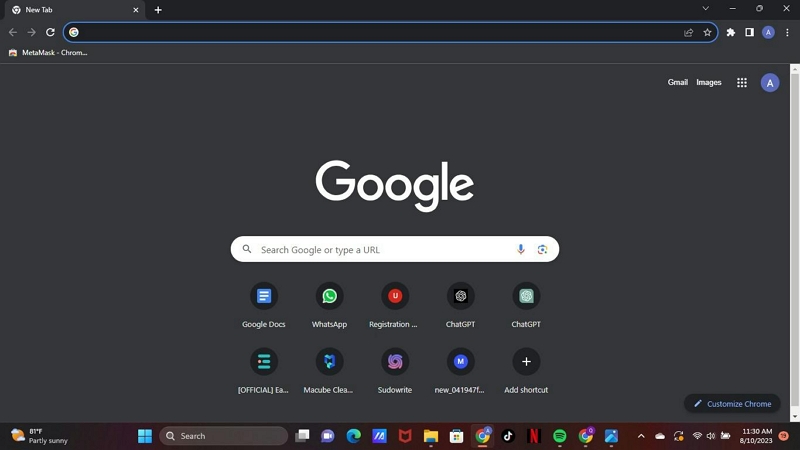
Task: Open the Google account avatar on page
Action: (x=770, y=83)
